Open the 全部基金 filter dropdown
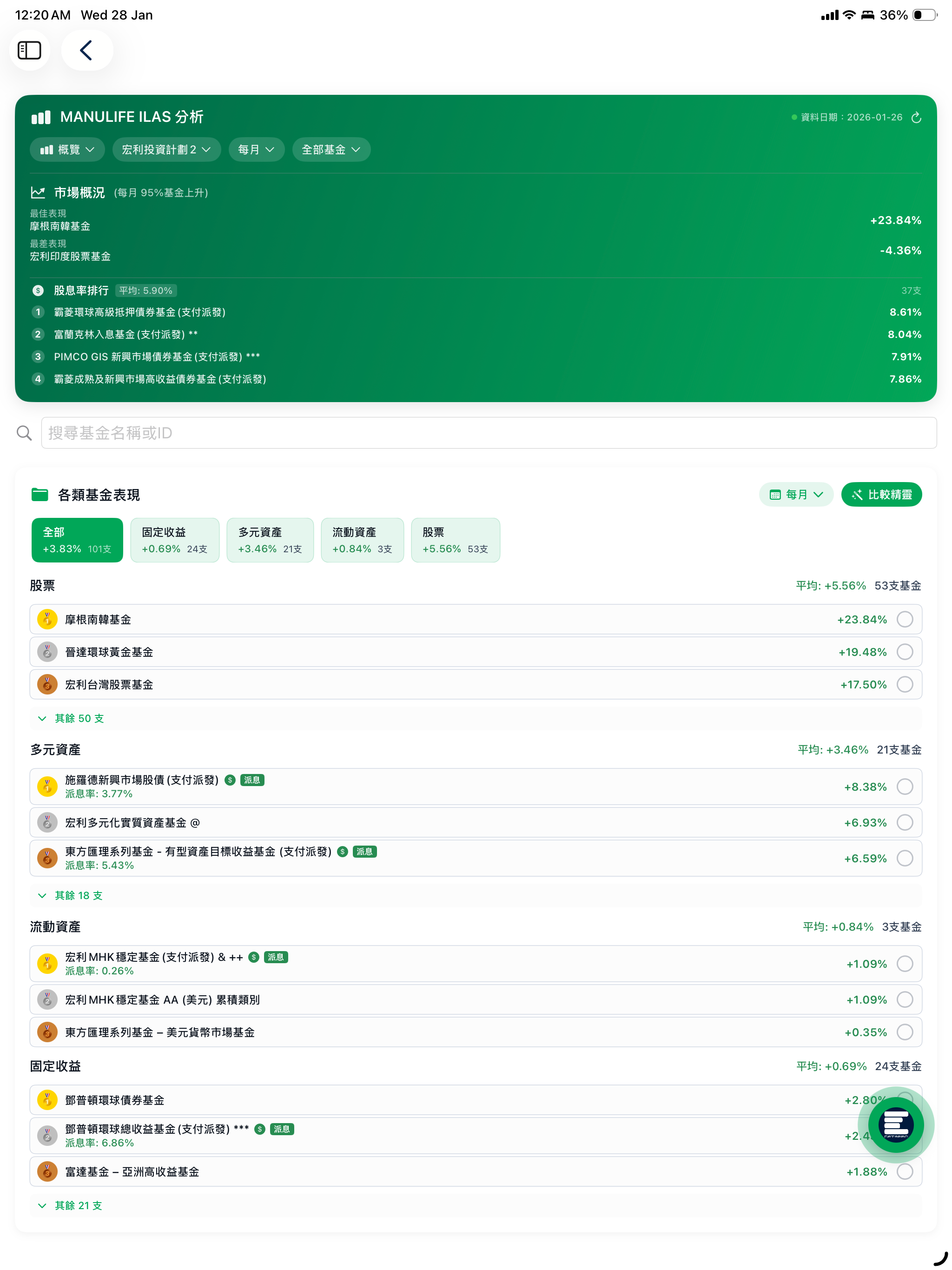Image resolution: width=952 pixels, height=1270 pixels. pos(331,150)
